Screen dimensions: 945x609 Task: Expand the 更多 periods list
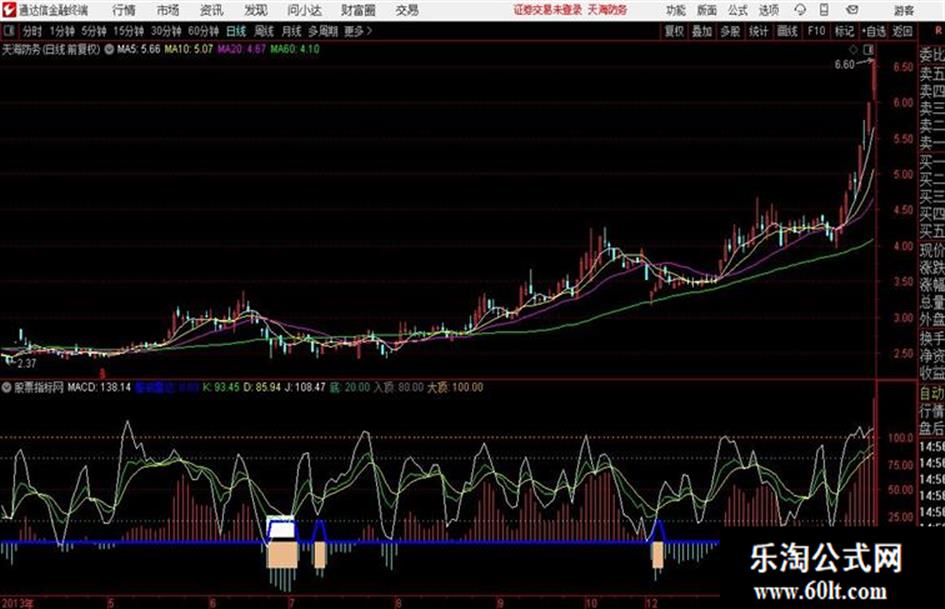click(x=358, y=31)
